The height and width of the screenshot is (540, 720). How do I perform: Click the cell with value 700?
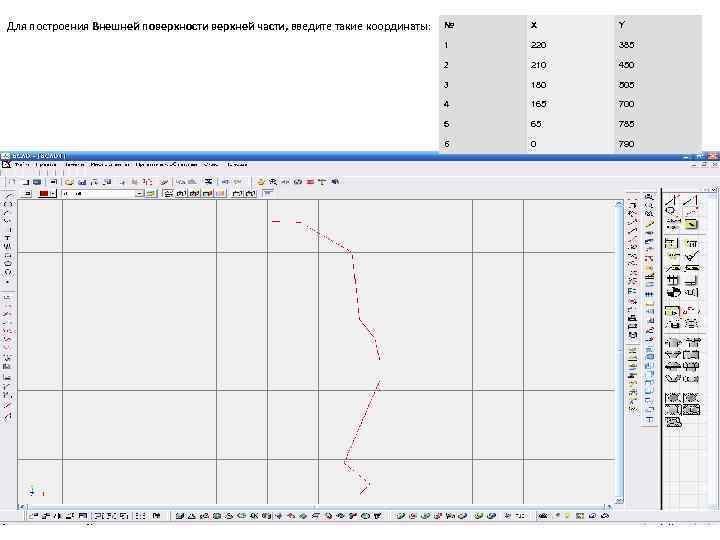point(626,104)
